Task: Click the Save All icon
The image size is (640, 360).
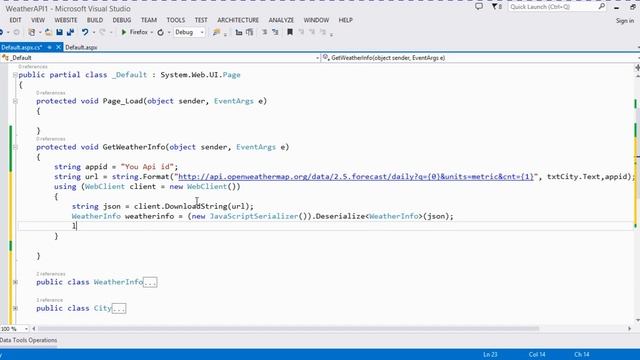Action: pos(70,32)
